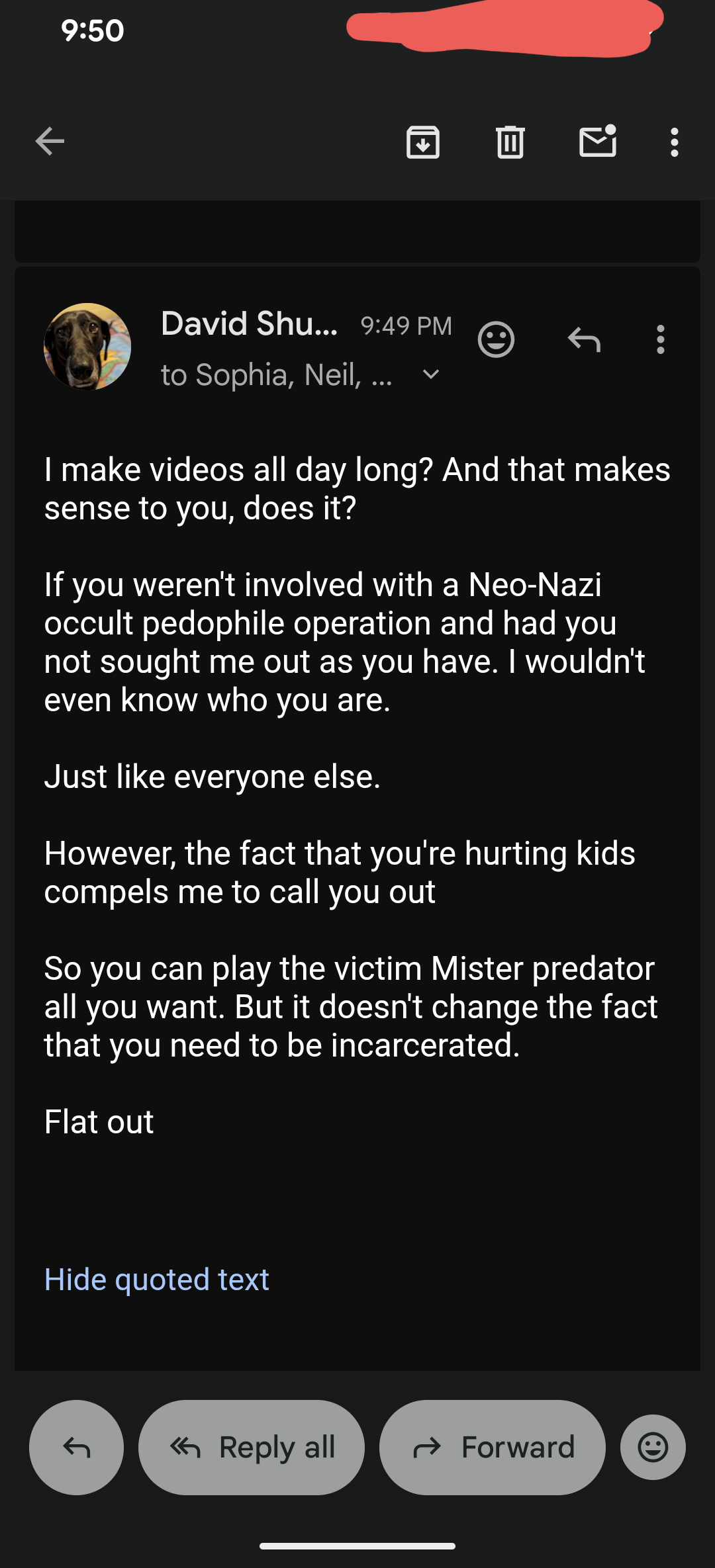Tap the Forward button
The height and width of the screenshot is (1568, 715).
pyautogui.click(x=493, y=1447)
